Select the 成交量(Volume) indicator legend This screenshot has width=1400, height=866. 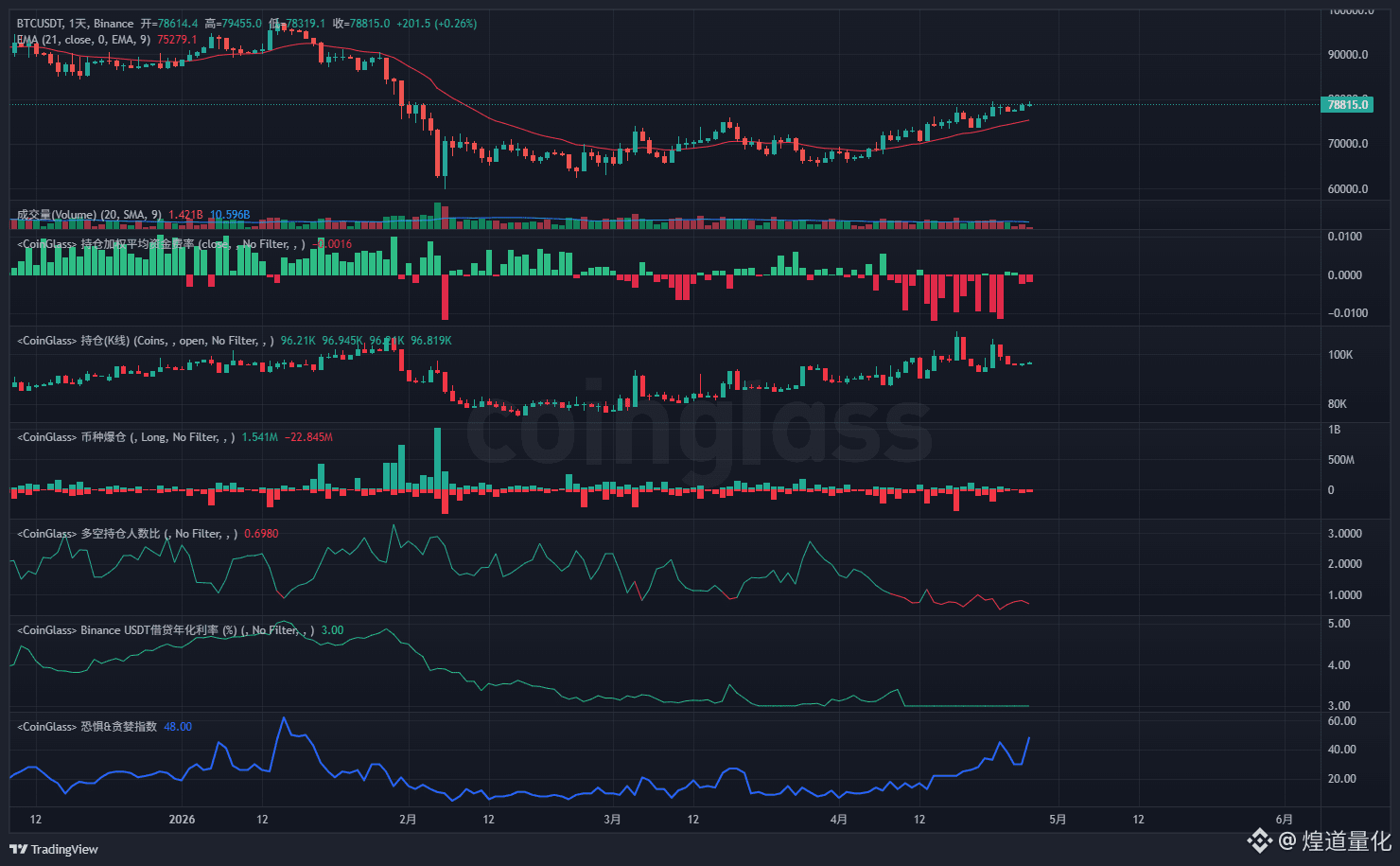point(90,215)
